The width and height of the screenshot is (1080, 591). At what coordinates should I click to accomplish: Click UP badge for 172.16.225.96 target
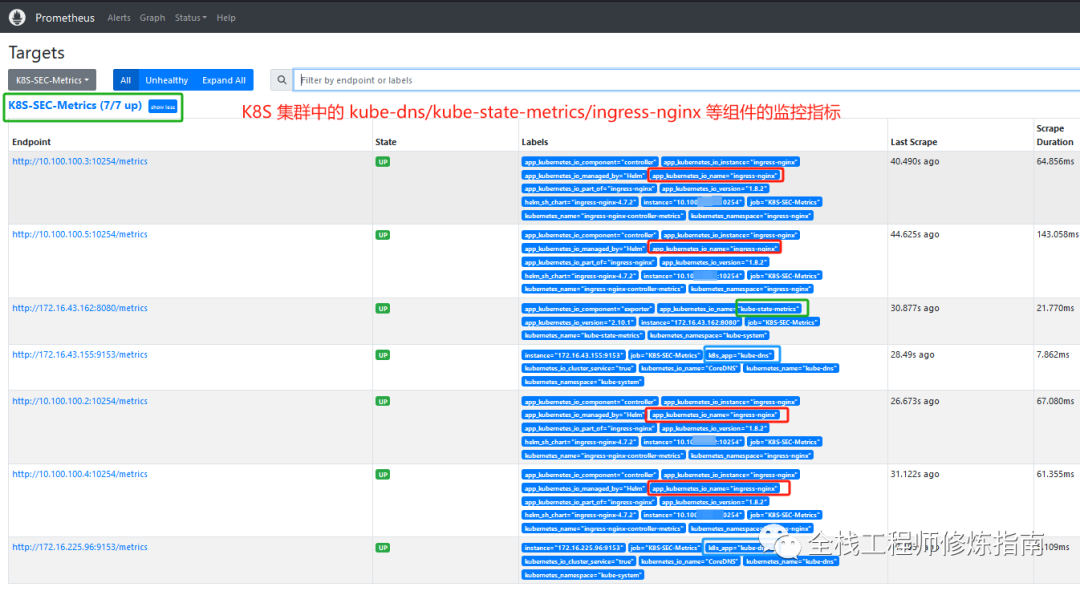[x=383, y=548]
